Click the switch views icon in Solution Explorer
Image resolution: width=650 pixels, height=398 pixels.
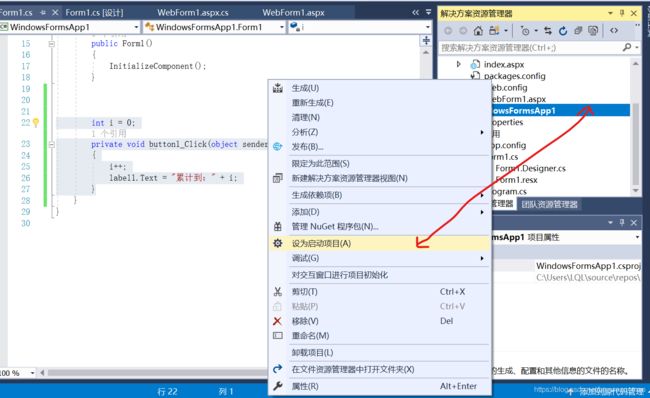[494, 31]
